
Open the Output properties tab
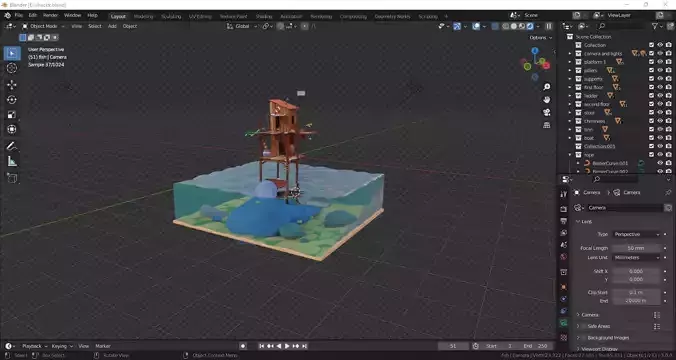[x=563, y=221]
